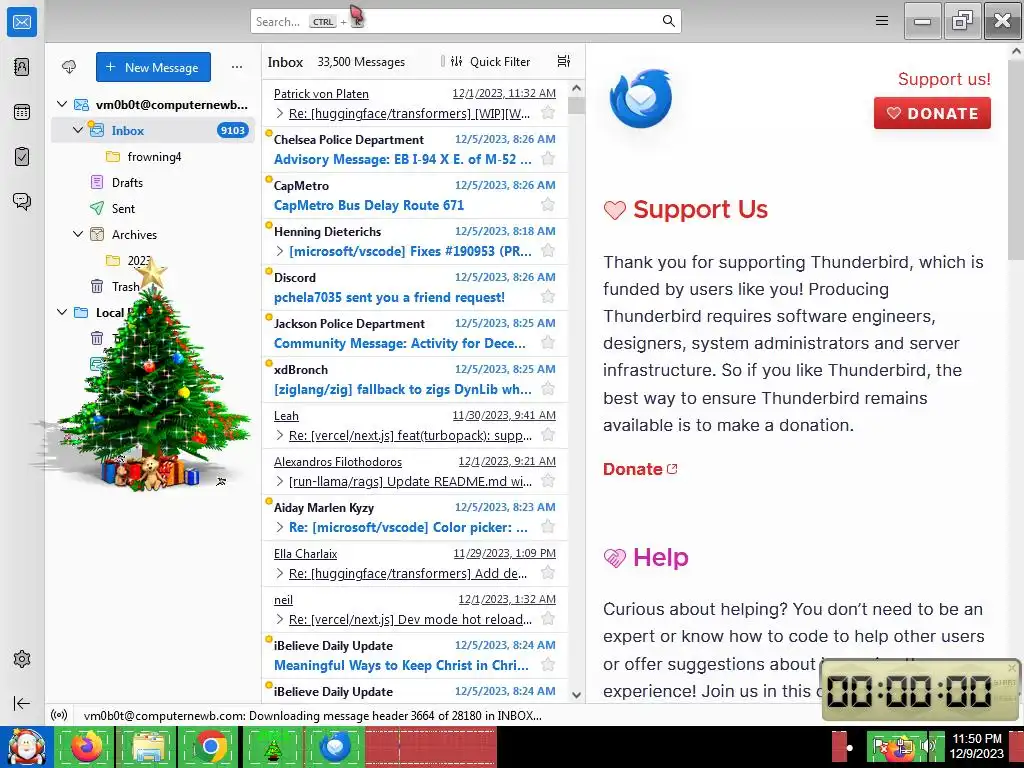
Task: Expand the Henning Dieterichs thread
Action: click(280, 251)
